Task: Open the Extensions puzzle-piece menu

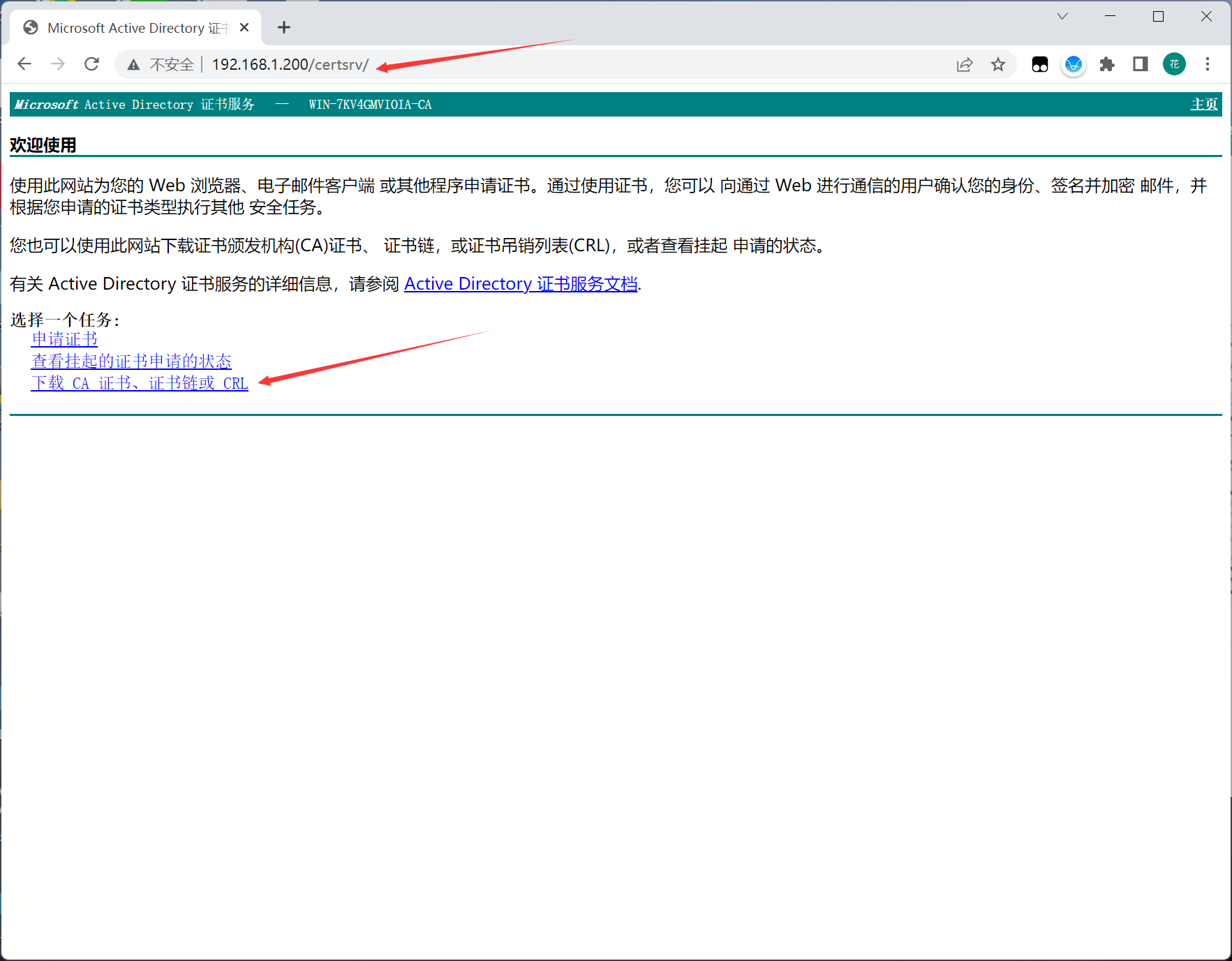Action: click(1107, 64)
